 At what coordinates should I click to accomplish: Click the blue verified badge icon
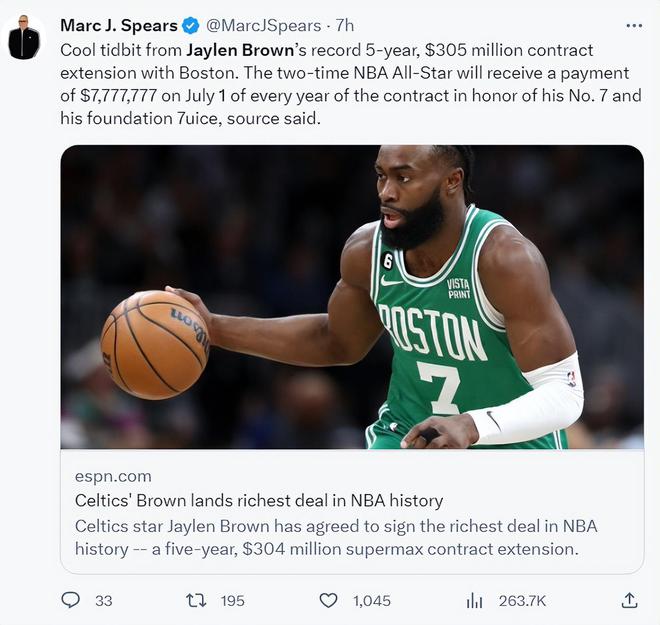191,26
